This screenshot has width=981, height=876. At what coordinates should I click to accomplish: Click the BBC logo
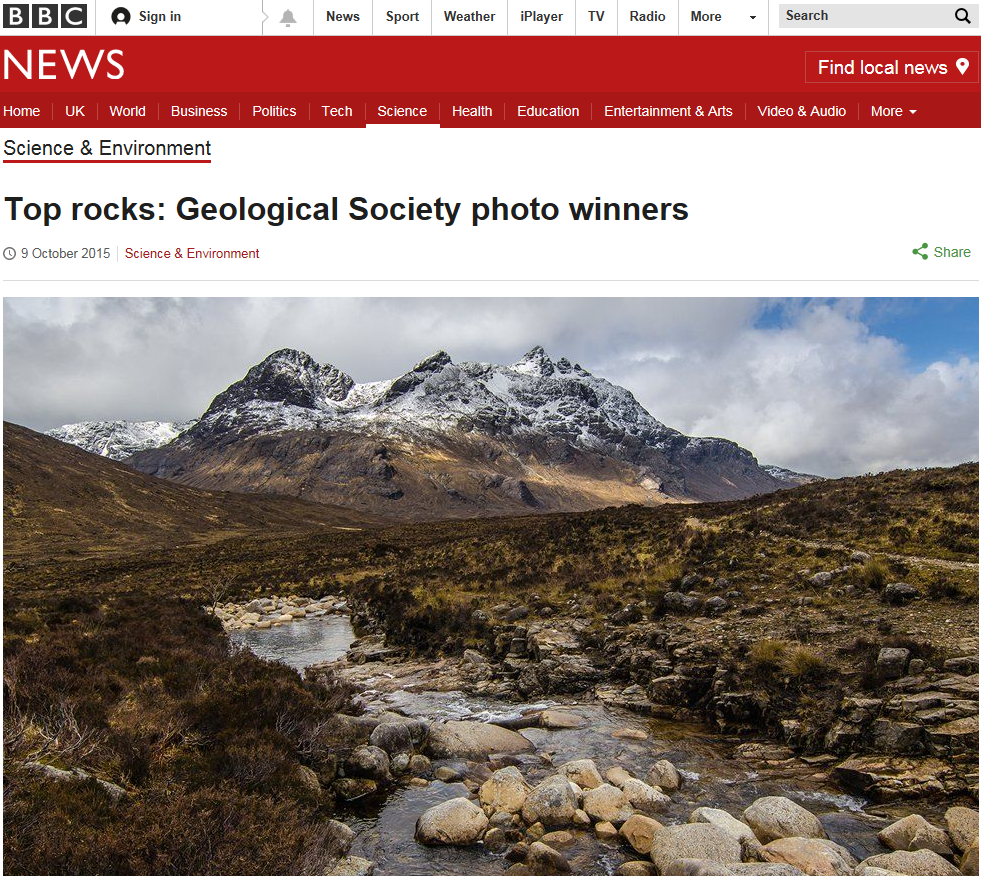[44, 16]
